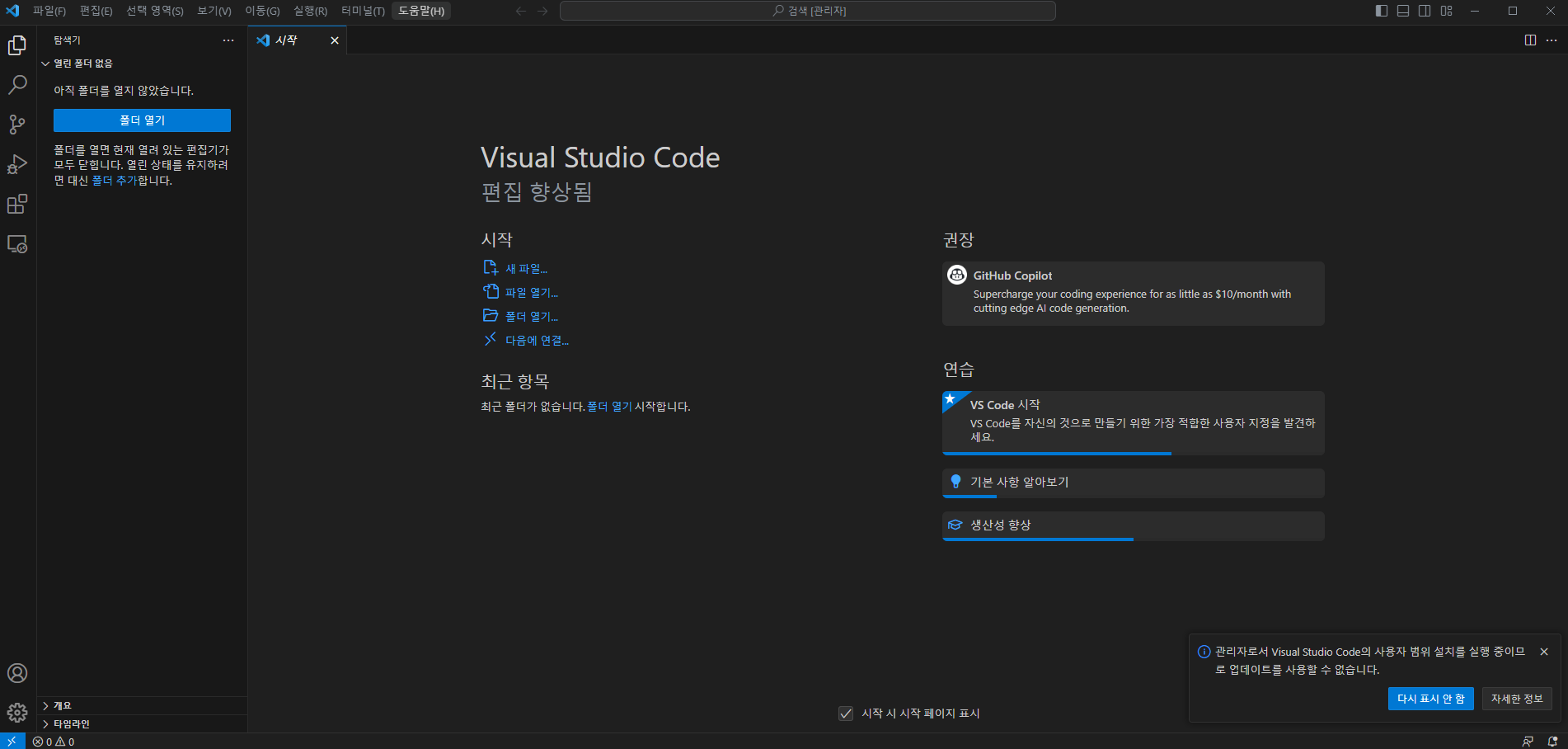Viewport: 1568px width, 749px height.
Task: Click the remote window status bar icon
Action: point(12,741)
